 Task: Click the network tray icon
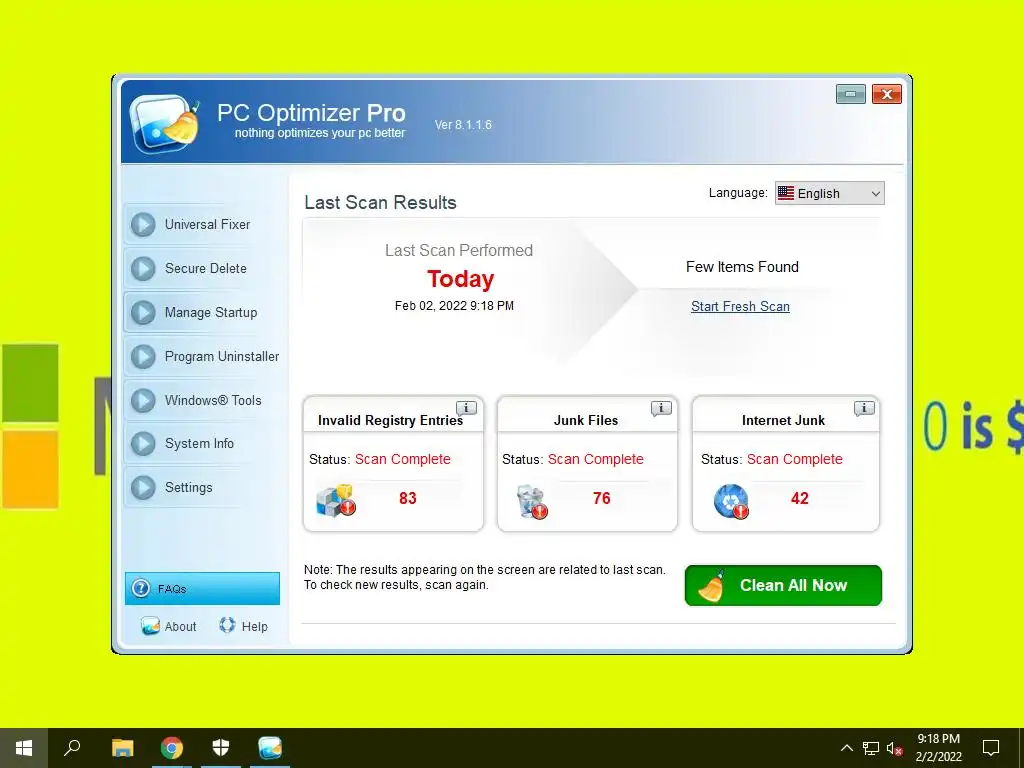[871, 748]
